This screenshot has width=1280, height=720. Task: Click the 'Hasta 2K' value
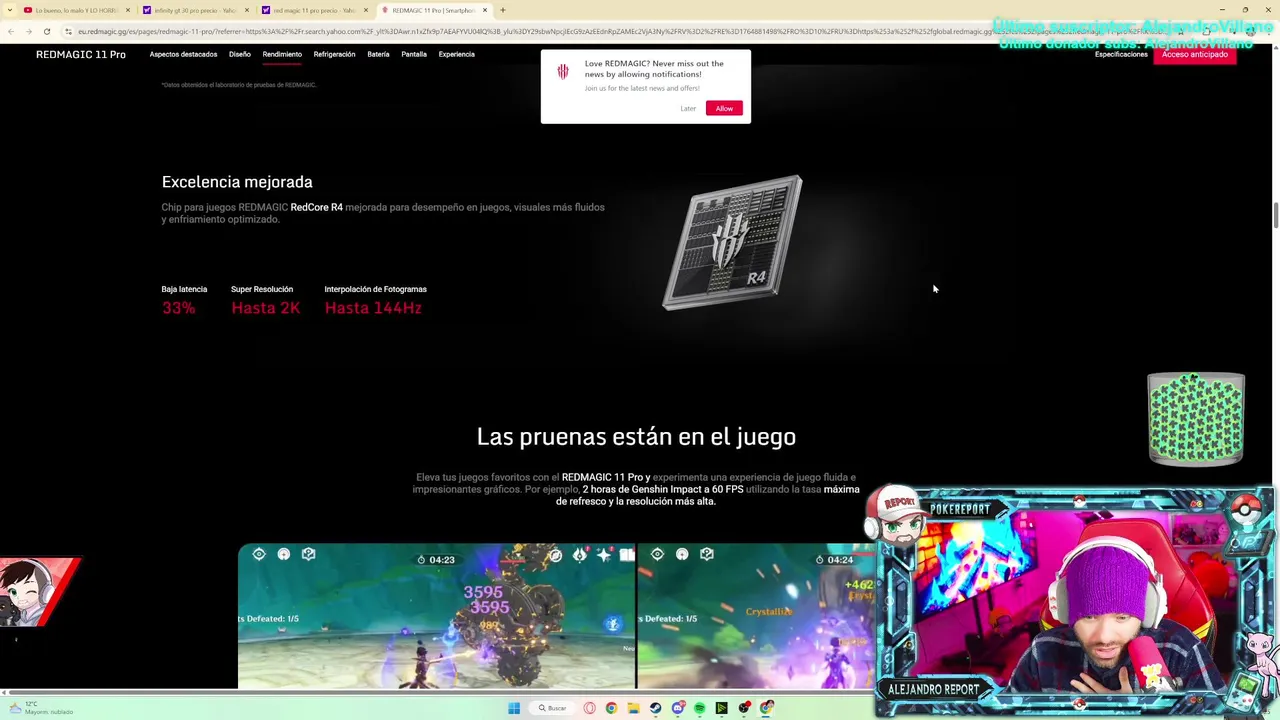coord(265,308)
